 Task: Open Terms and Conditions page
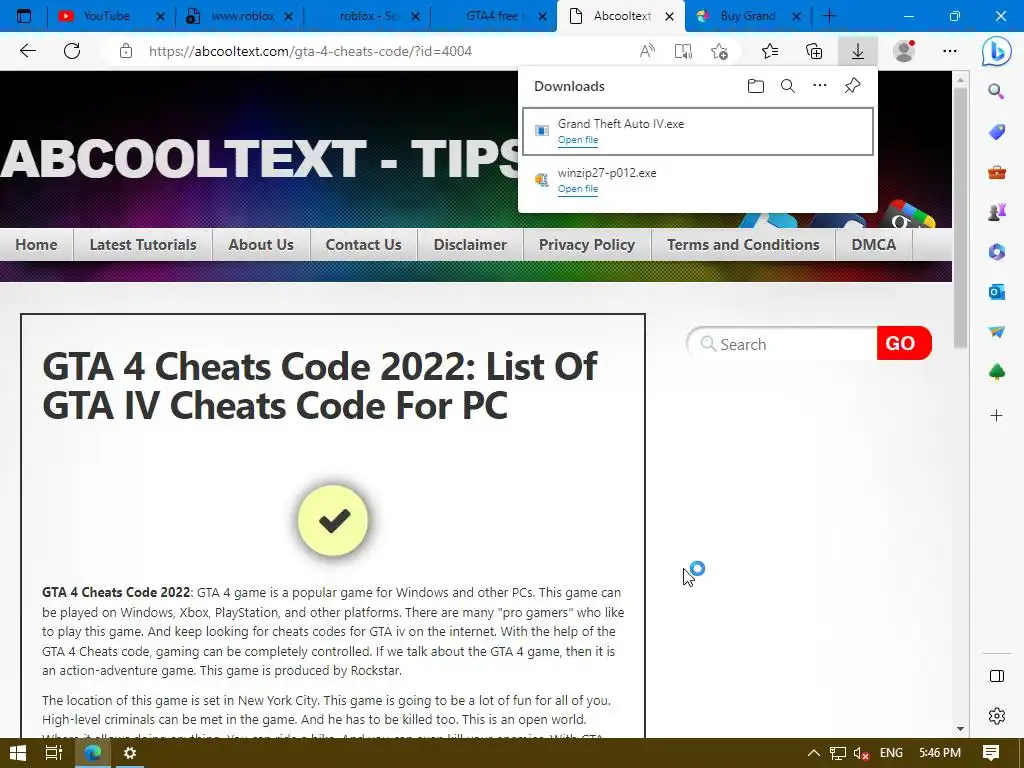(743, 245)
